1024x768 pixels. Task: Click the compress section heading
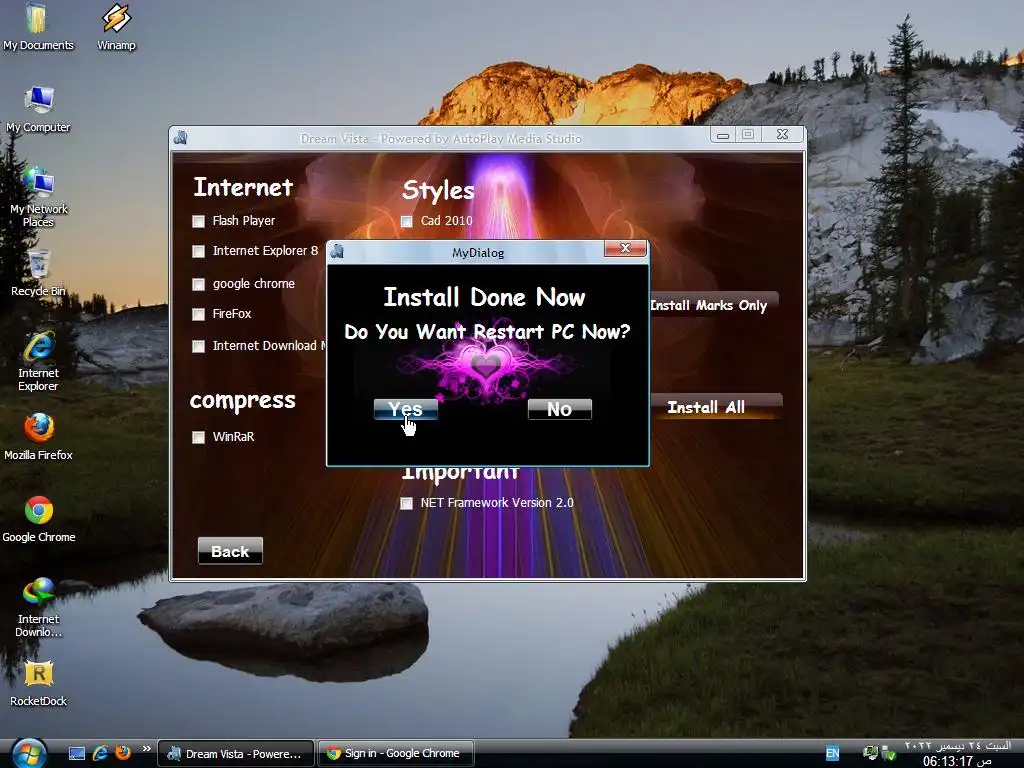[x=242, y=401]
